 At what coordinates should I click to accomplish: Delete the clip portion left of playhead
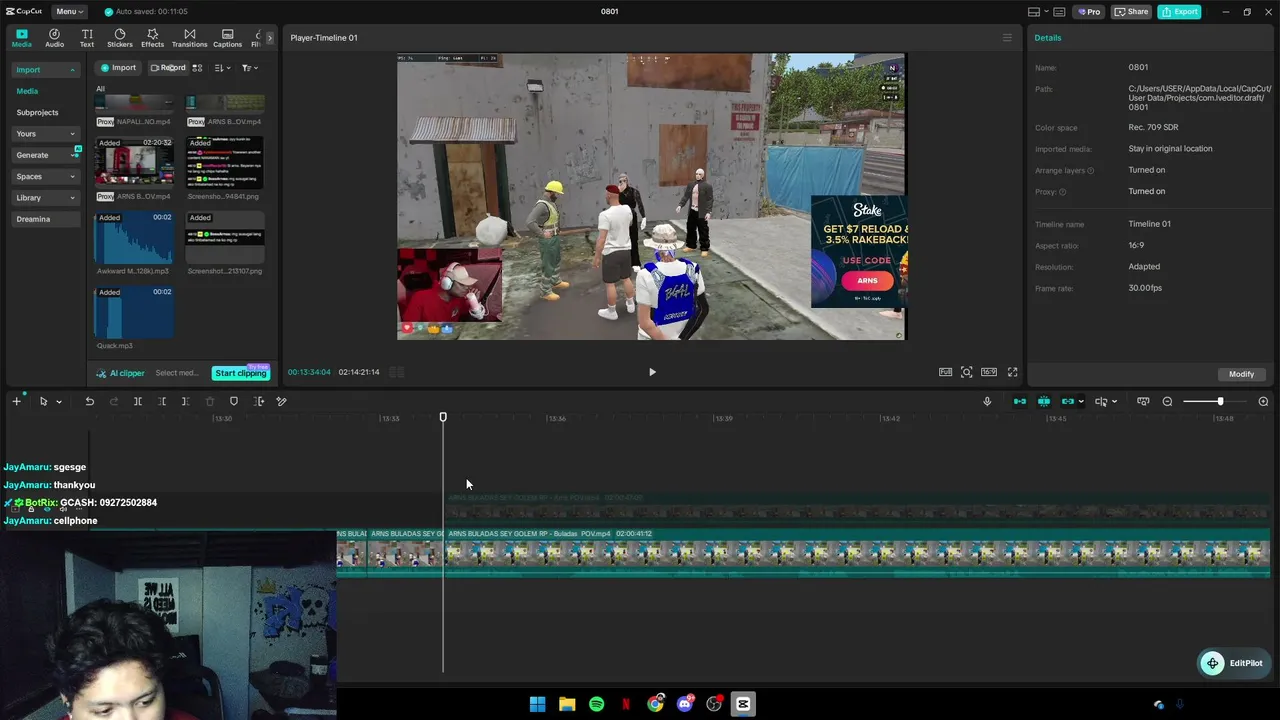[x=162, y=401]
